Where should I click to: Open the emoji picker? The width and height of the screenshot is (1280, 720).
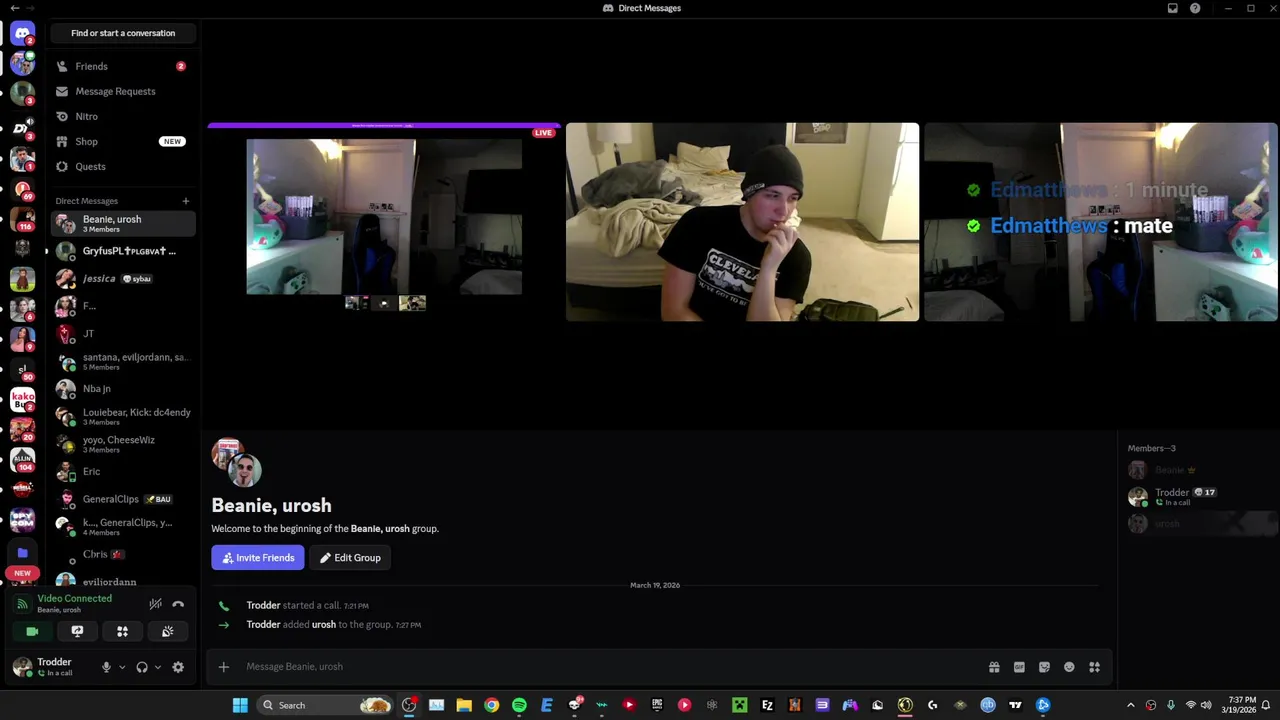click(1069, 667)
